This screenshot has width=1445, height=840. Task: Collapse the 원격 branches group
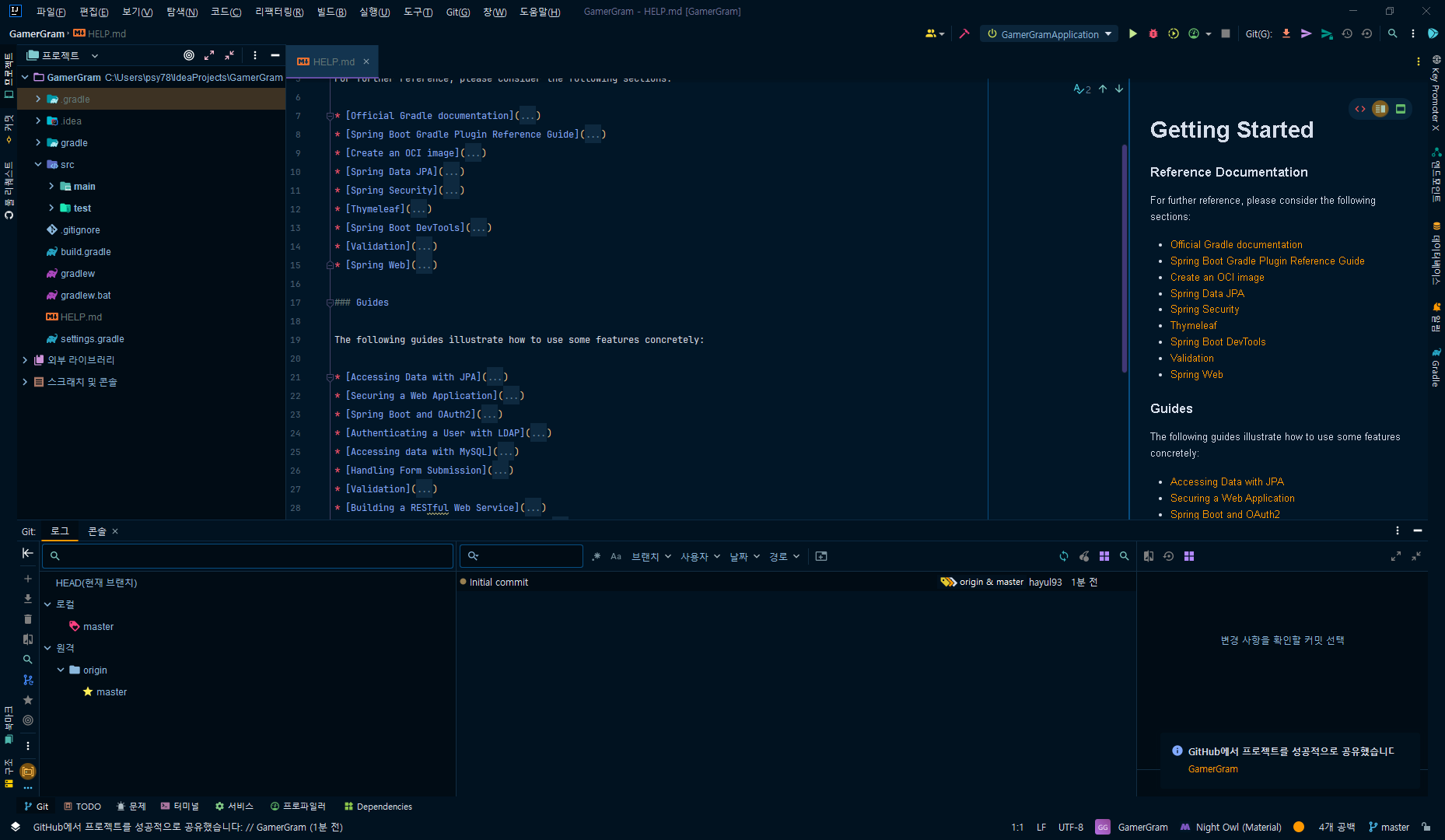tap(47, 648)
